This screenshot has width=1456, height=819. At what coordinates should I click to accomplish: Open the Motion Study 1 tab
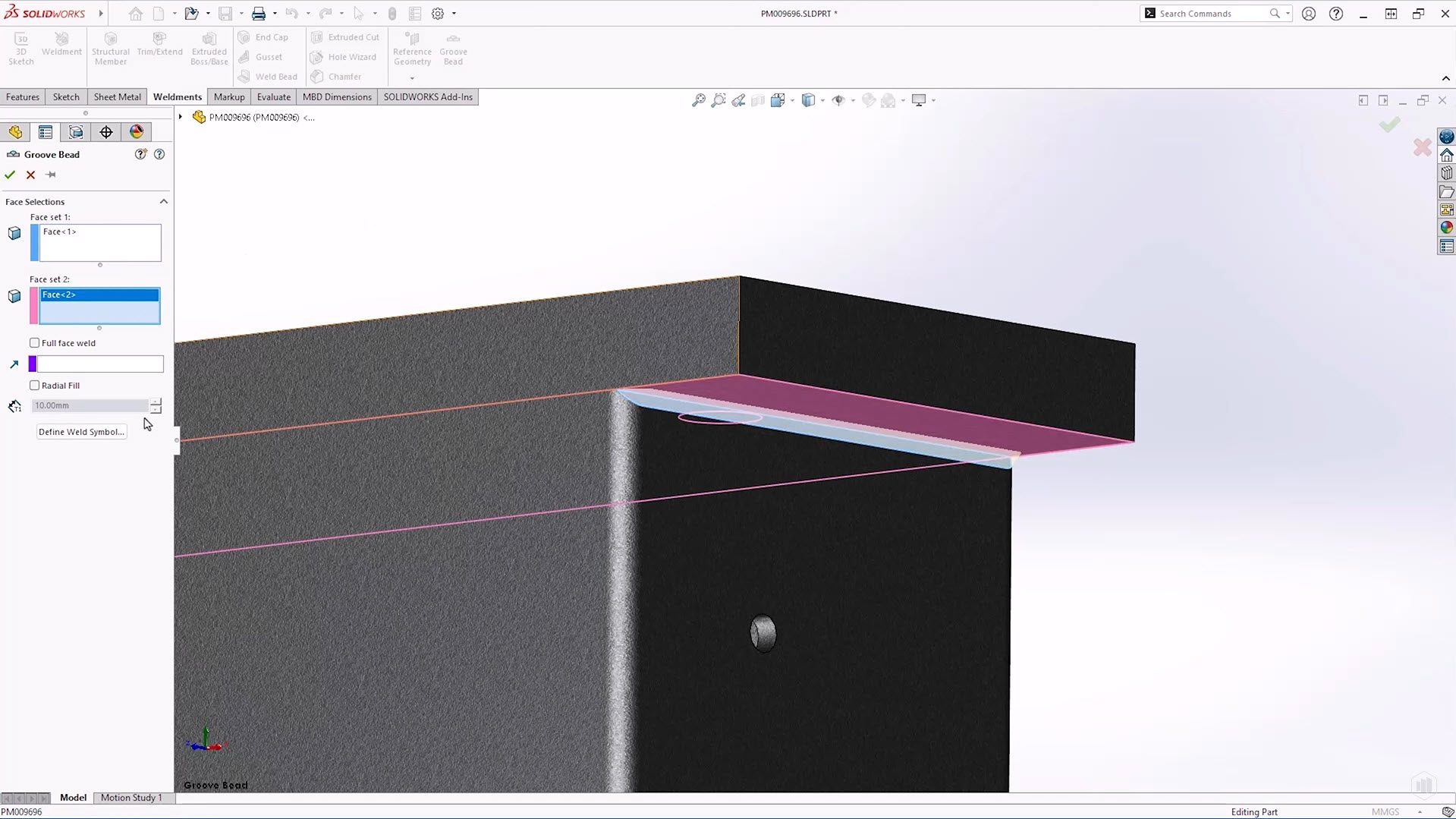tap(131, 798)
